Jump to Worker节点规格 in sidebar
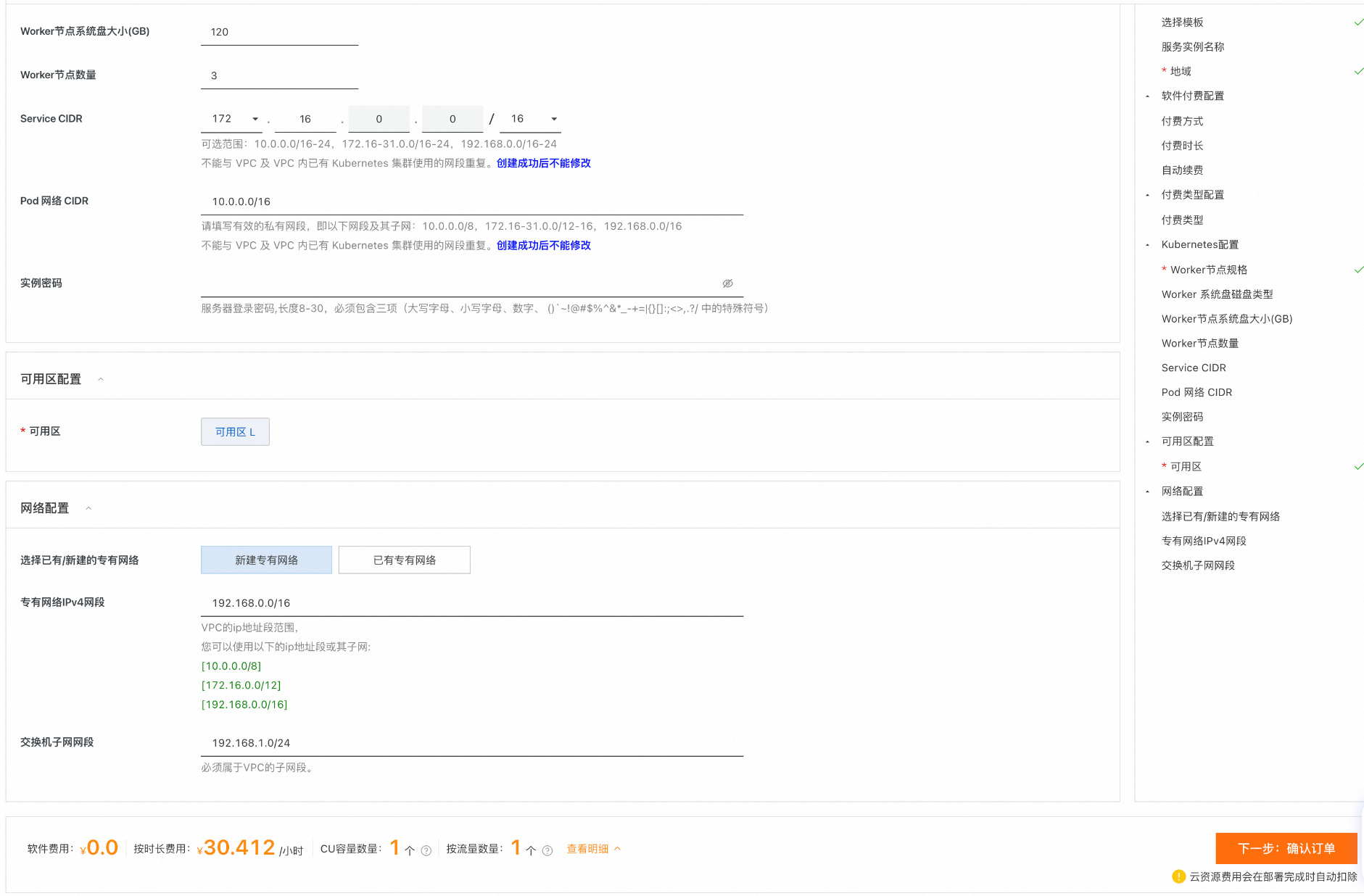The width and height of the screenshot is (1364, 896). [x=1209, y=270]
